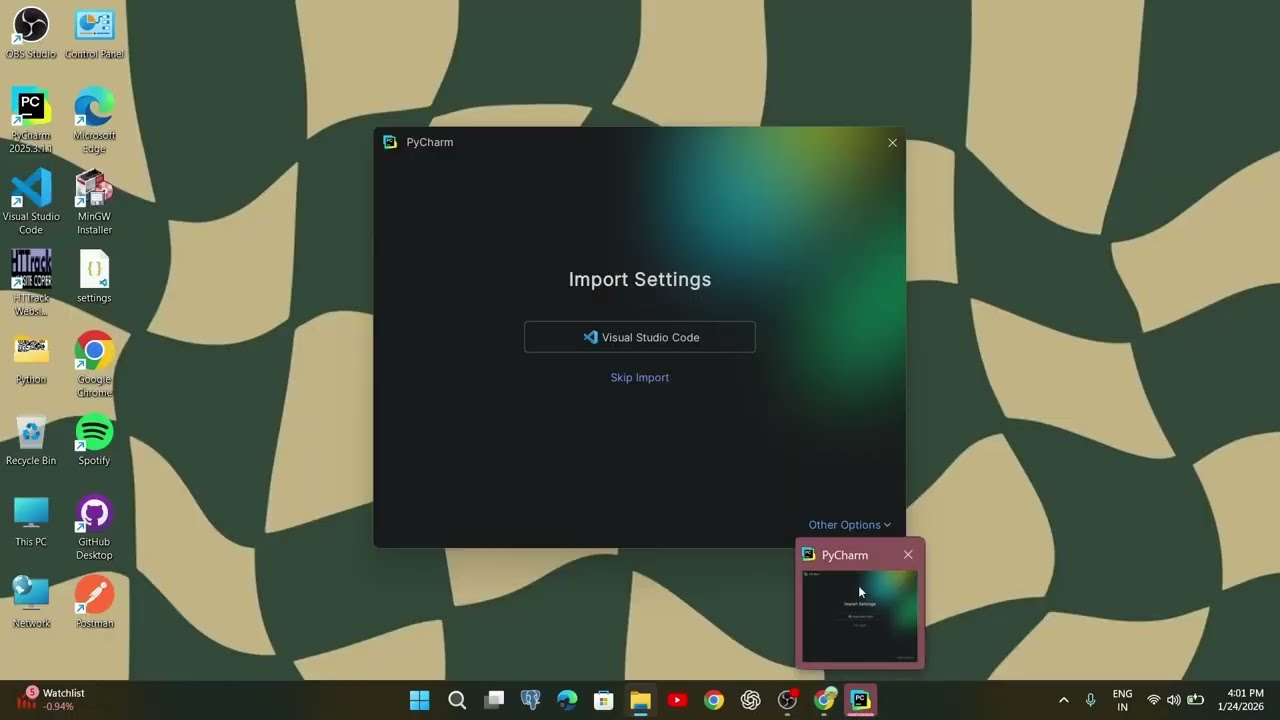Click the PyCharm logo in dialog title bar
Image resolution: width=1280 pixels, height=720 pixels.
click(x=390, y=142)
